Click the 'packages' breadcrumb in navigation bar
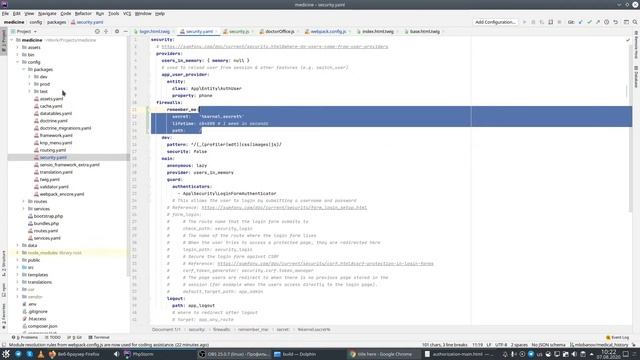 coord(56,22)
